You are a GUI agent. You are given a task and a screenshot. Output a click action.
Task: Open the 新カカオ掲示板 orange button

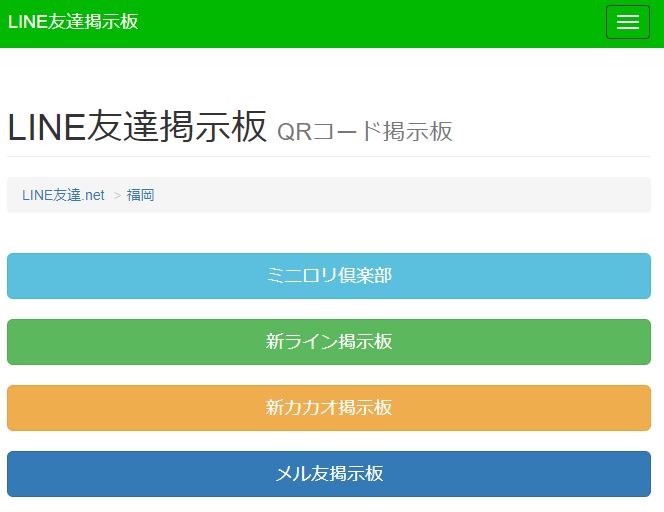[329, 408]
